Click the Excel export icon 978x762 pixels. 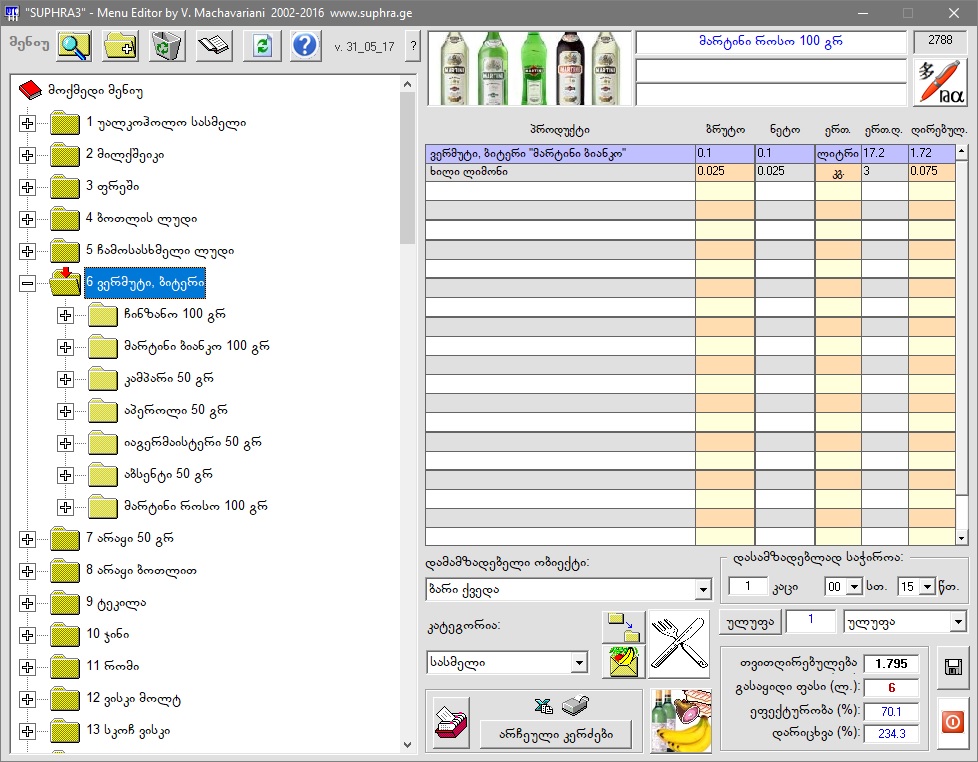(x=544, y=705)
